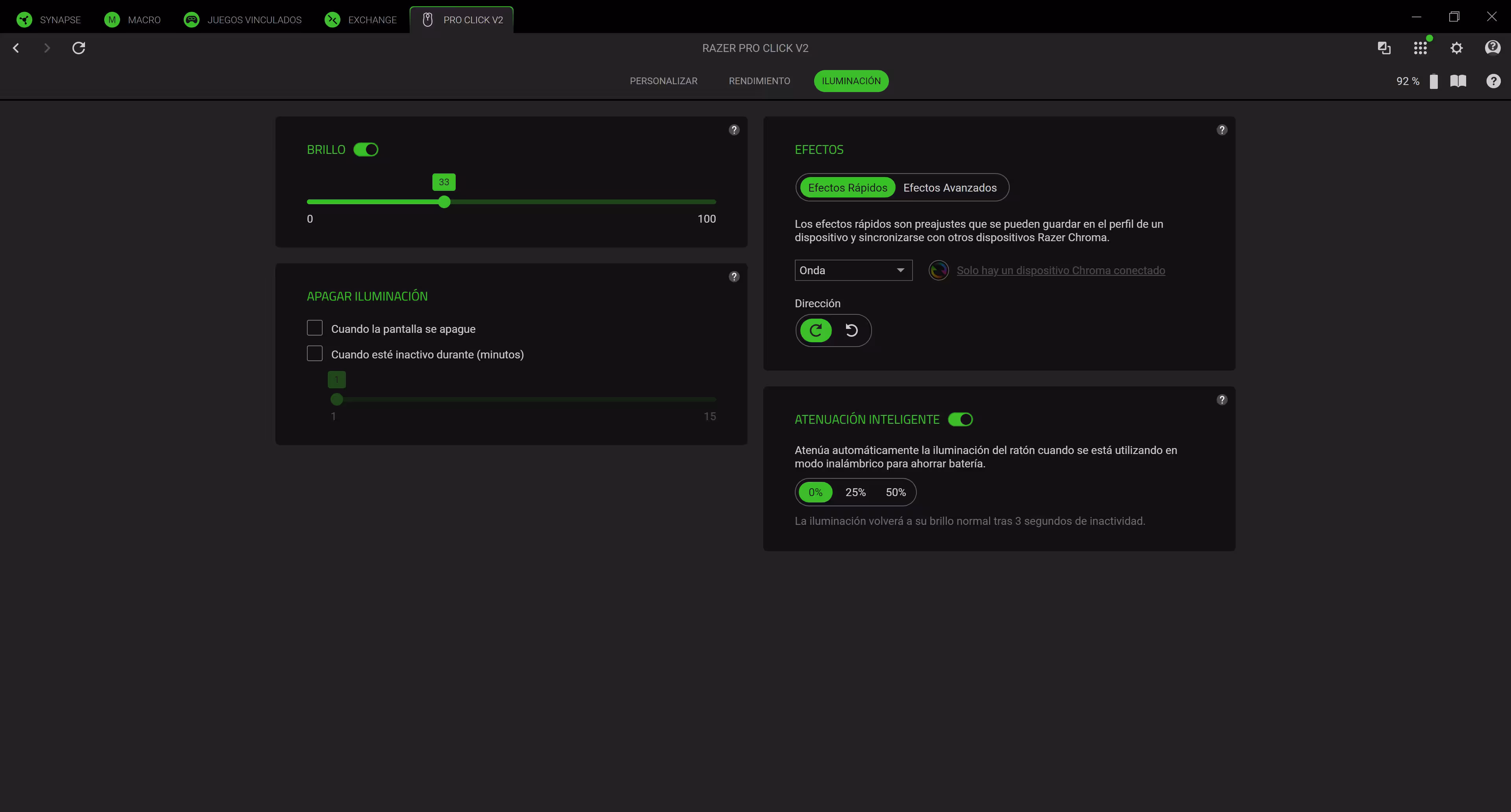Click the RAZER PRO CLICK V2 title
The width and height of the screenshot is (1511, 812).
pyautogui.click(x=755, y=48)
